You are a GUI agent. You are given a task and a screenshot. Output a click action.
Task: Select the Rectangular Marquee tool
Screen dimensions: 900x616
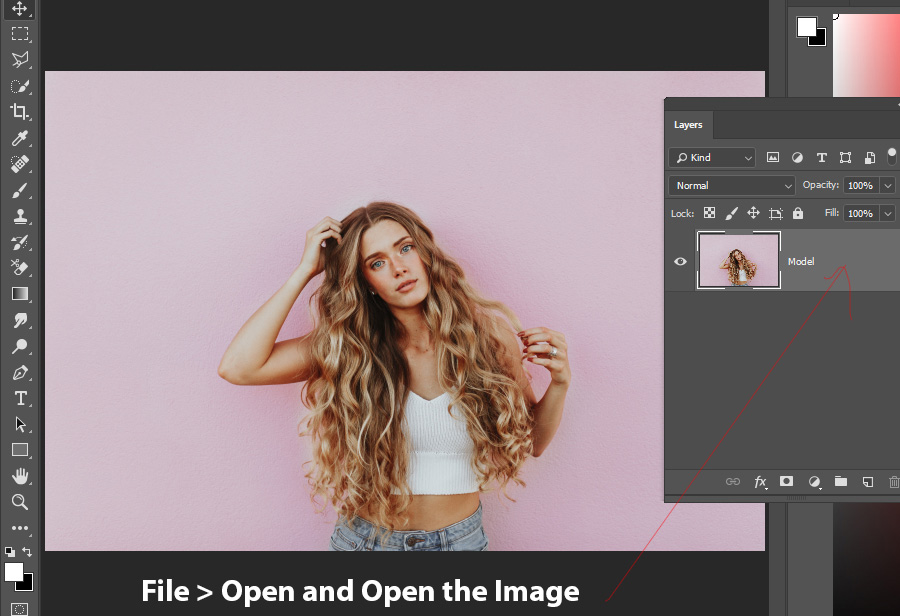(20, 34)
